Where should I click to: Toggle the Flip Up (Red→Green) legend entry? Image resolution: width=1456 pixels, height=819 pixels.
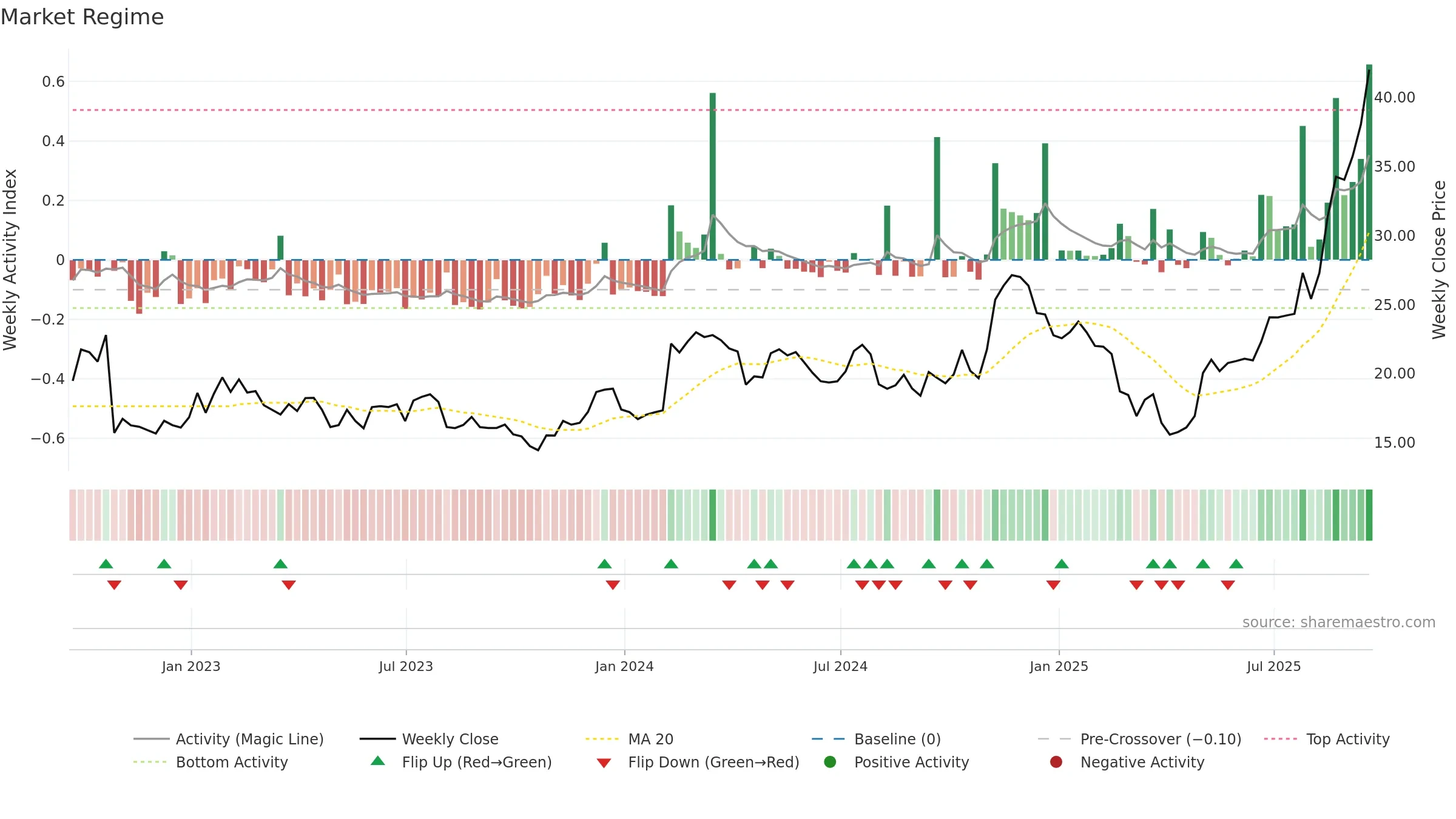(x=461, y=762)
